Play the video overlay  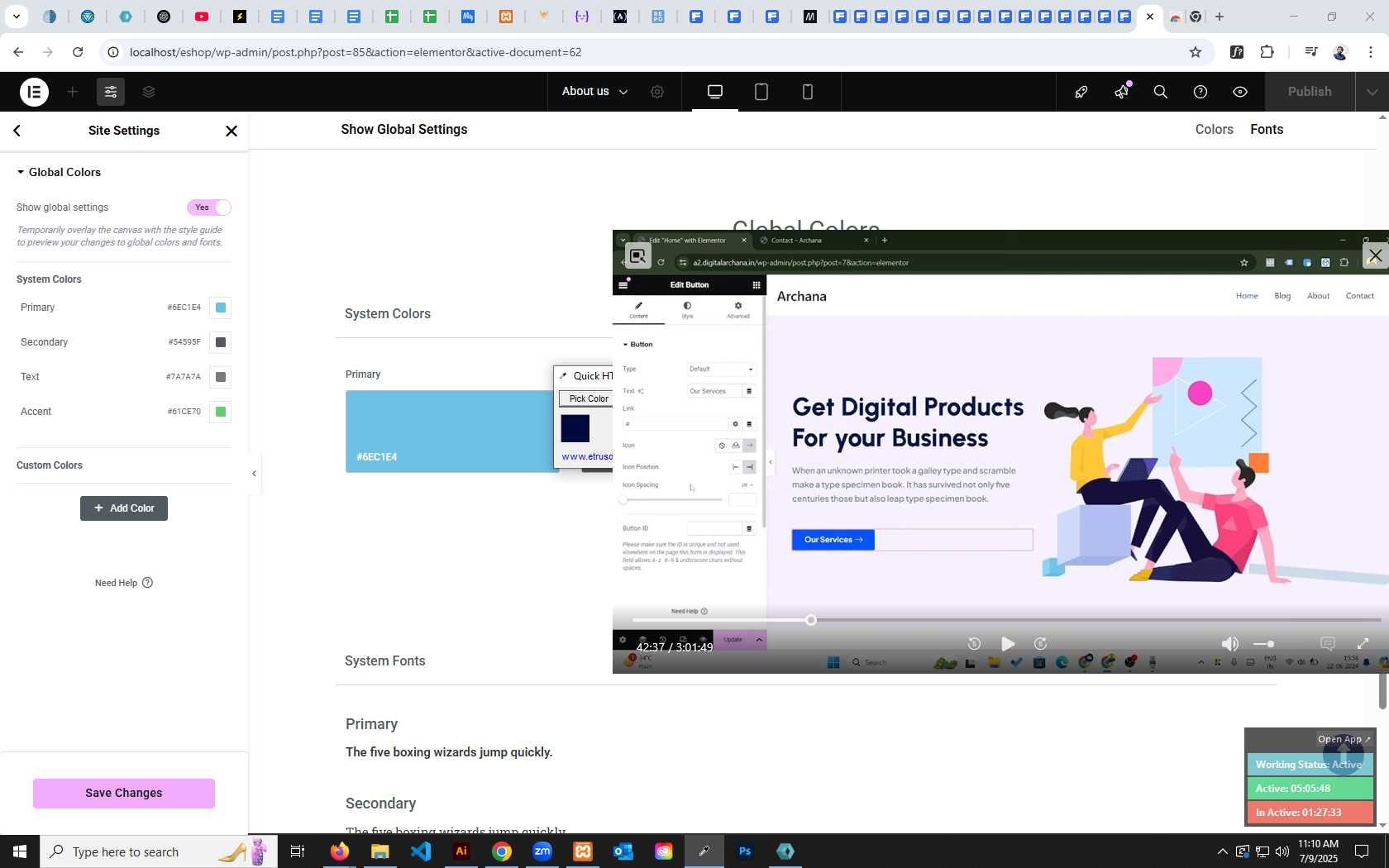(1008, 643)
